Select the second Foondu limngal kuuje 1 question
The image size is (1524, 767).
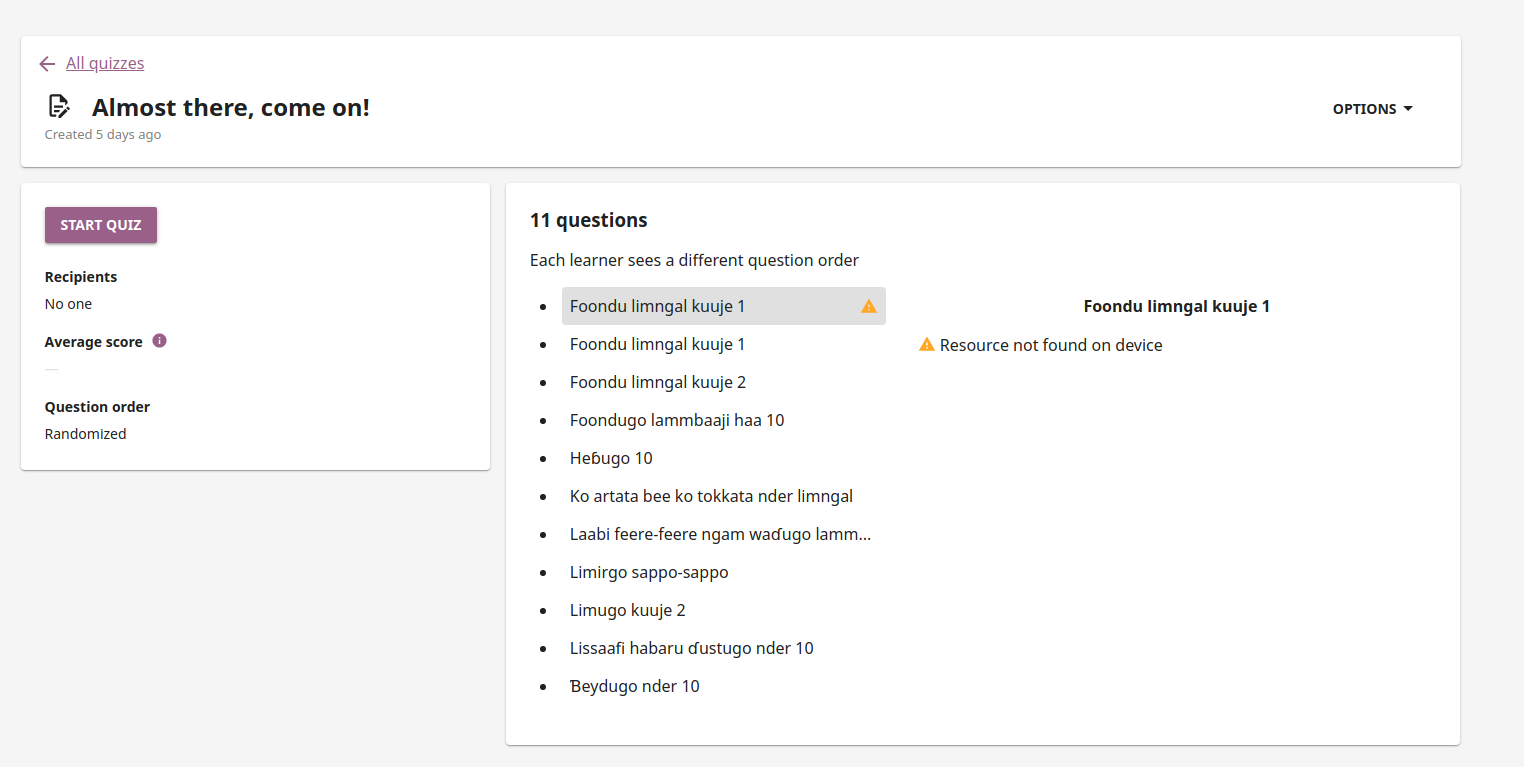[724, 344]
